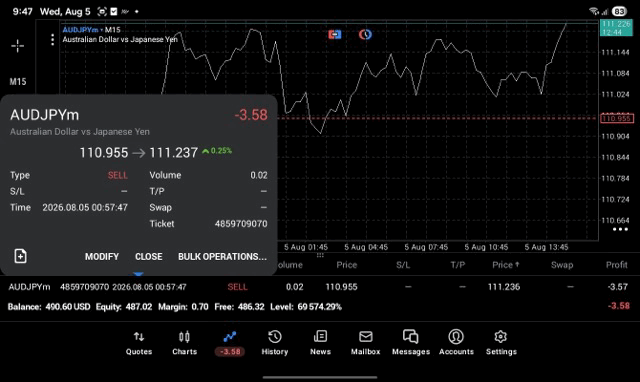
Task: Tap the Wi-Fi icon in status bar
Action: 594,11
